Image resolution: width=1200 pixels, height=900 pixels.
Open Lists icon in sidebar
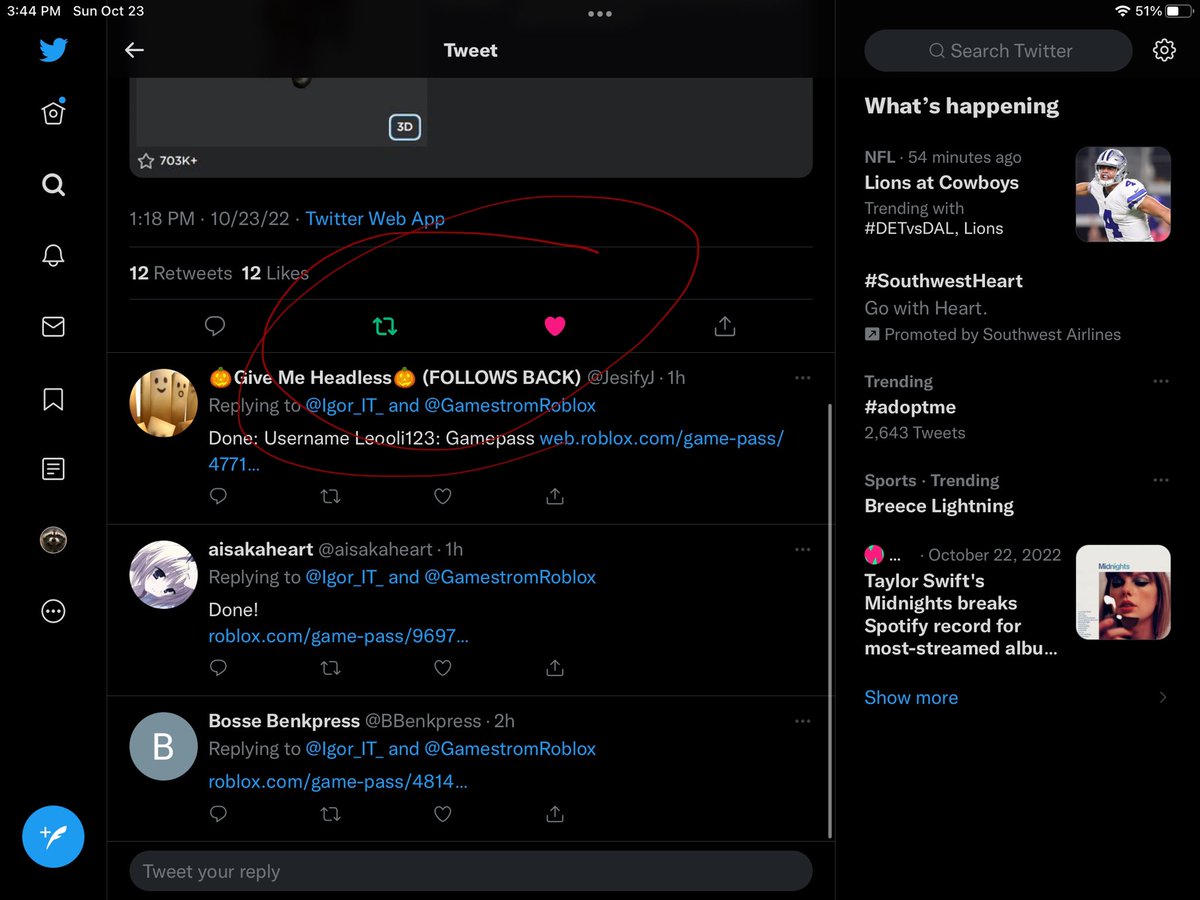click(53, 468)
